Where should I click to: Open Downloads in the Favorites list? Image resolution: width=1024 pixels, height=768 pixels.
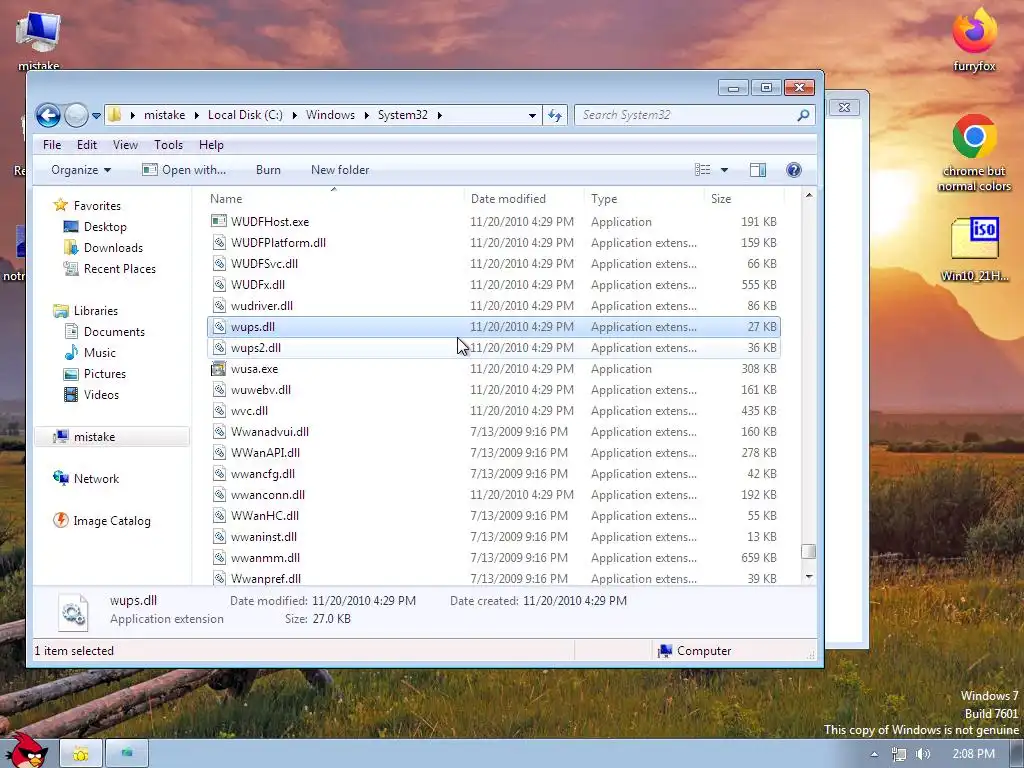(113, 248)
